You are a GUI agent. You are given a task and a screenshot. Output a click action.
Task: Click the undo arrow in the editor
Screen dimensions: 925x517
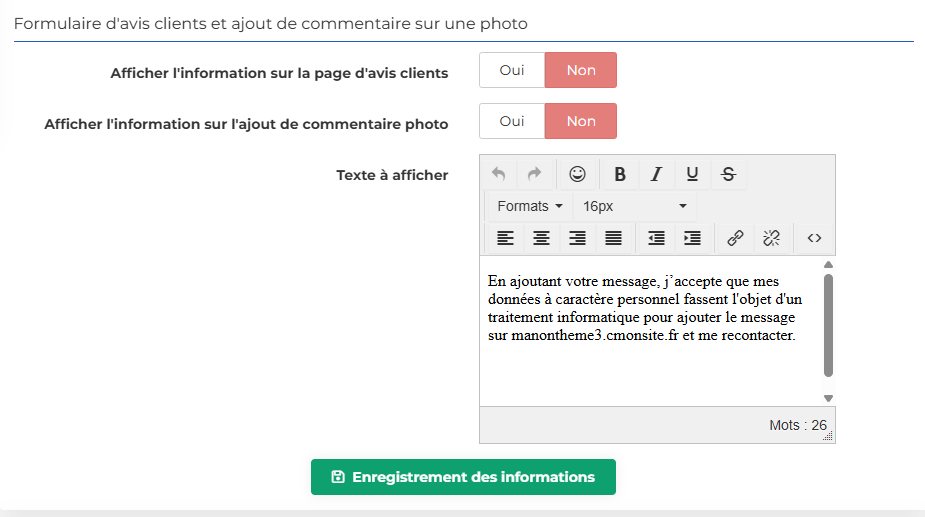pos(498,174)
